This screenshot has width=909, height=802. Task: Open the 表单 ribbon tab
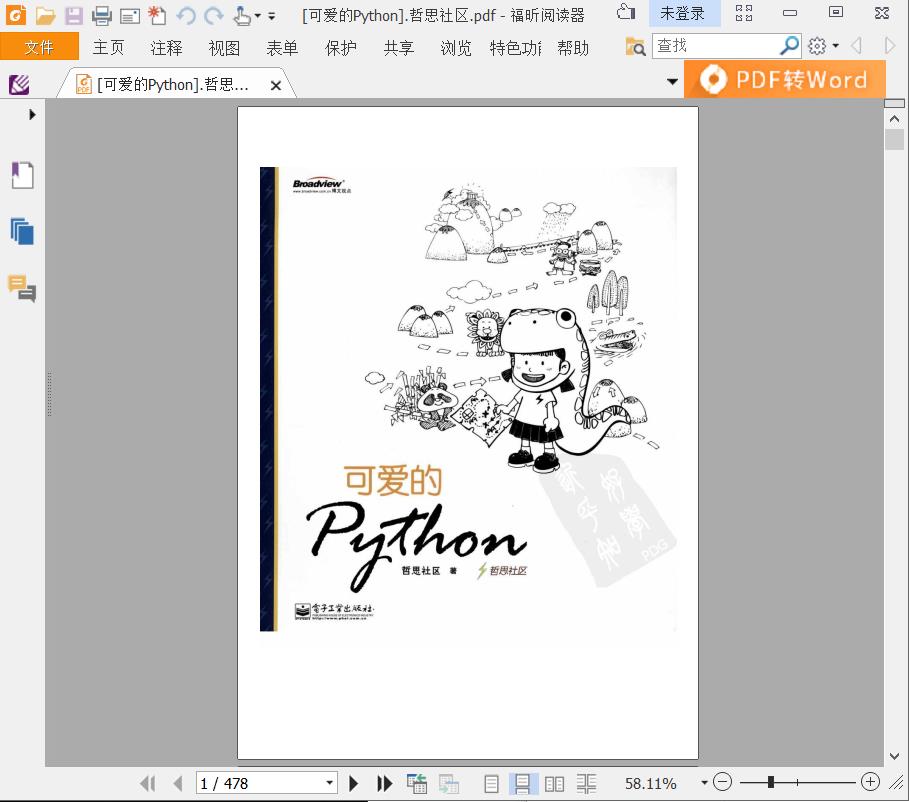tap(282, 48)
